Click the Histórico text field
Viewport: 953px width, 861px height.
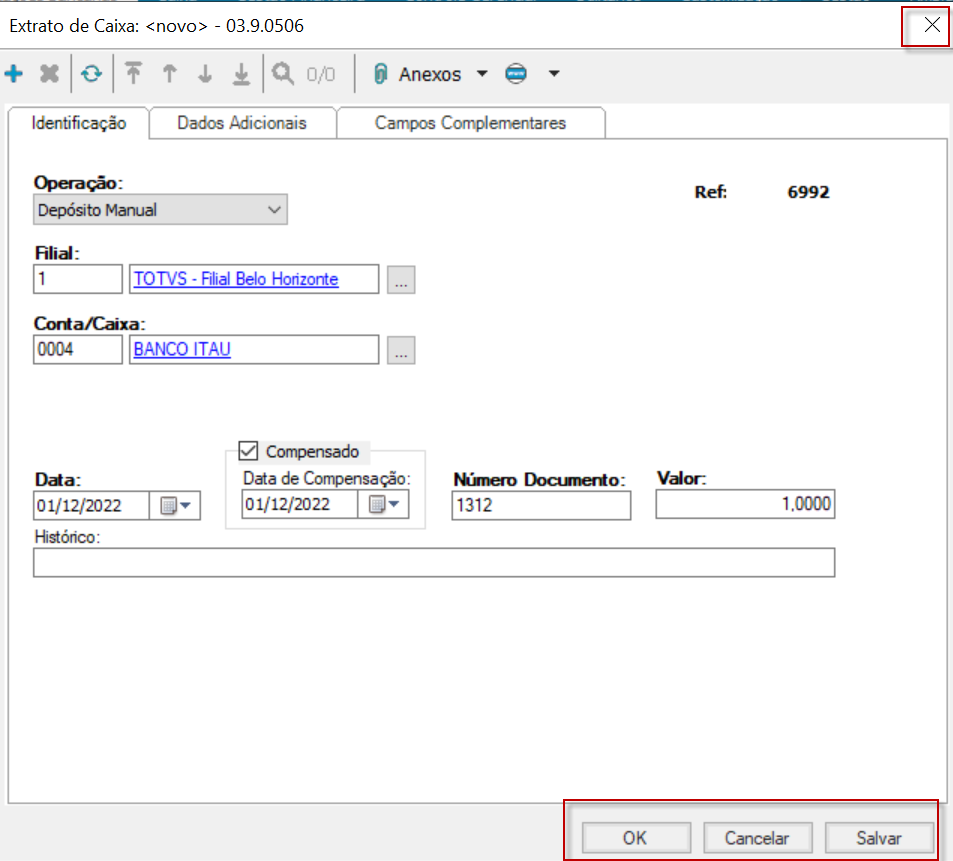[434, 563]
